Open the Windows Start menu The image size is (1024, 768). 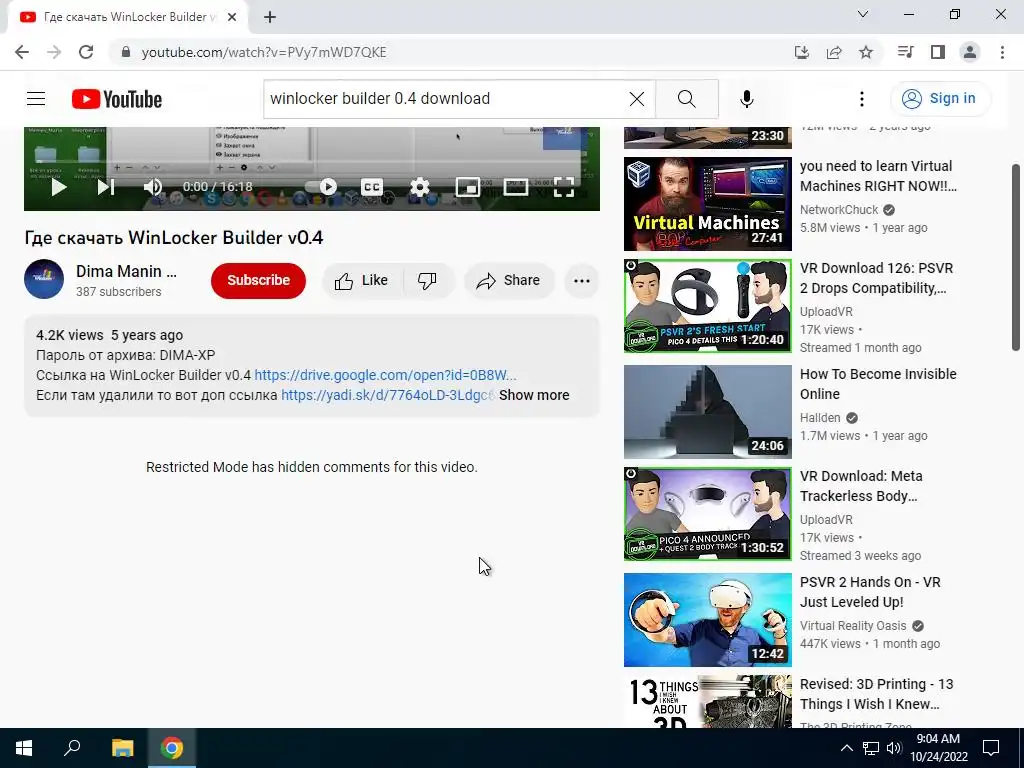point(24,748)
